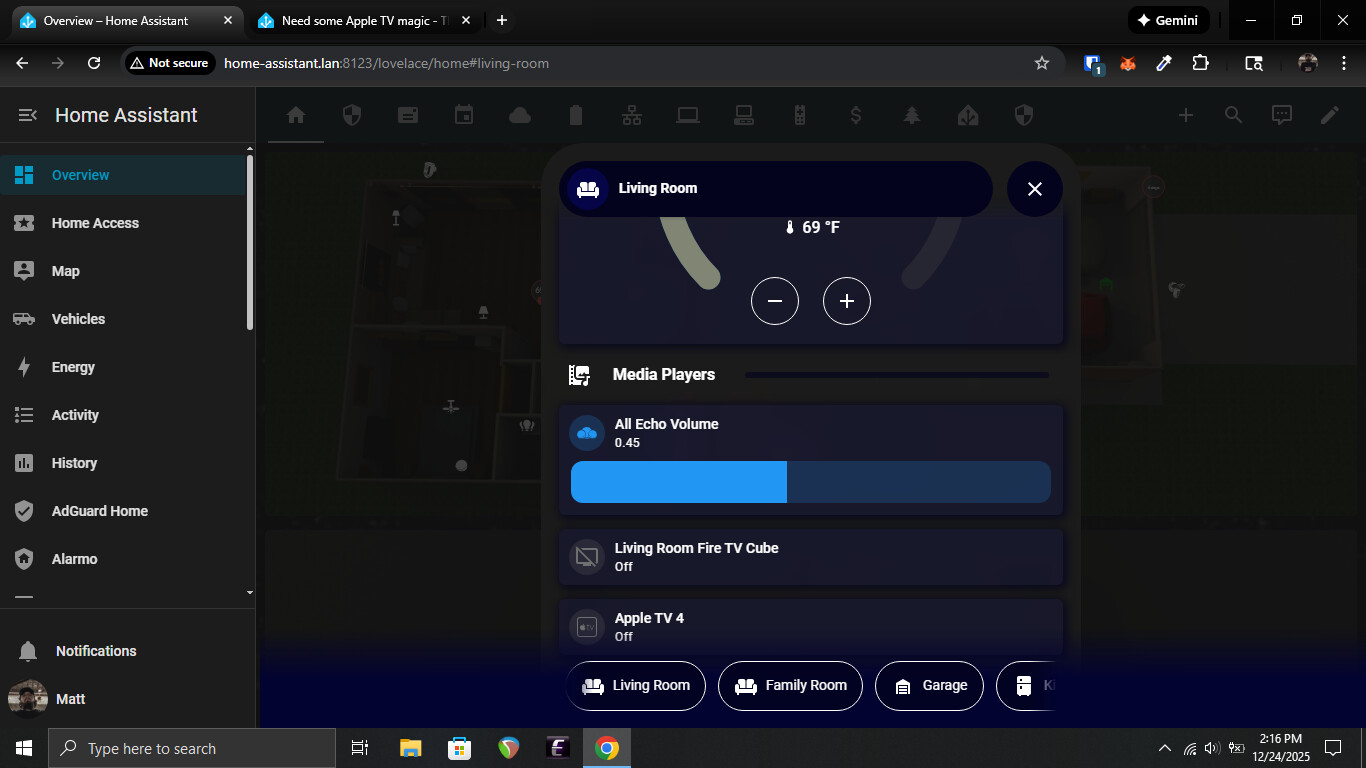Viewport: 1366px width, 768px height.
Task: Open Vehicles in the sidebar
Action: coord(123,319)
